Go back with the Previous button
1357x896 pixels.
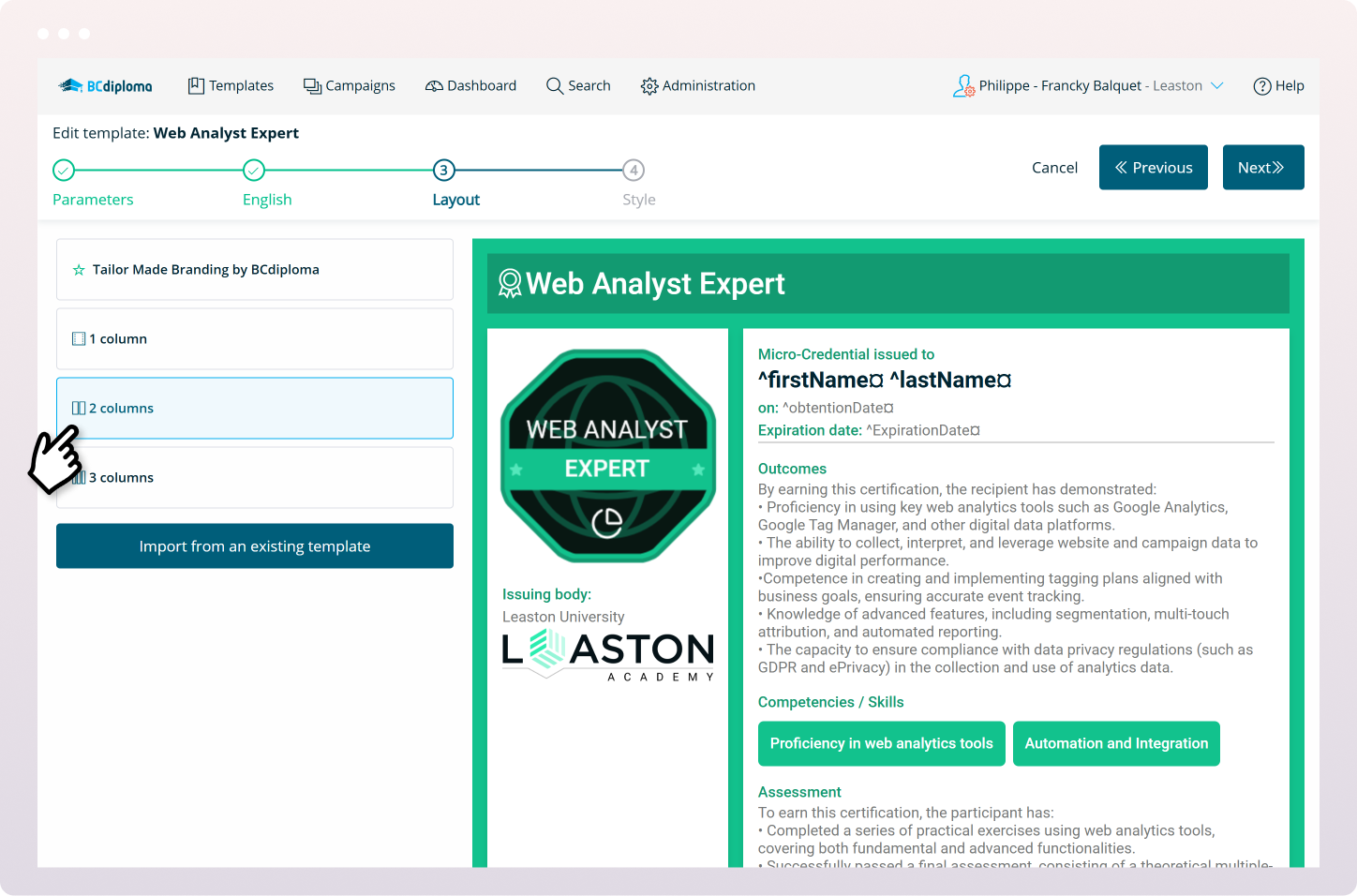point(1153,168)
